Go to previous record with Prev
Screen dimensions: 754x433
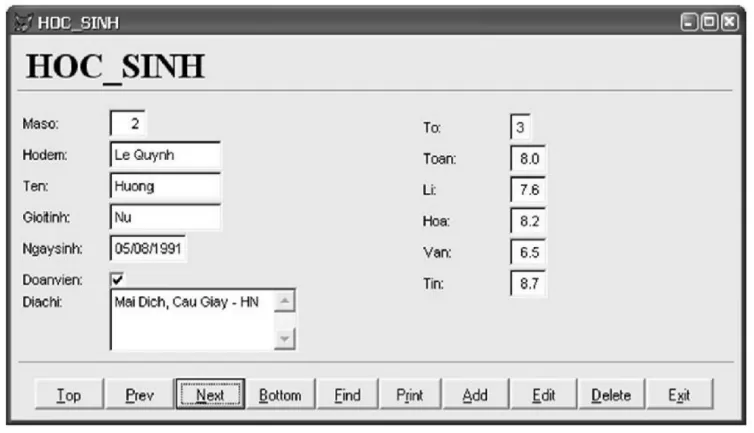(139, 394)
